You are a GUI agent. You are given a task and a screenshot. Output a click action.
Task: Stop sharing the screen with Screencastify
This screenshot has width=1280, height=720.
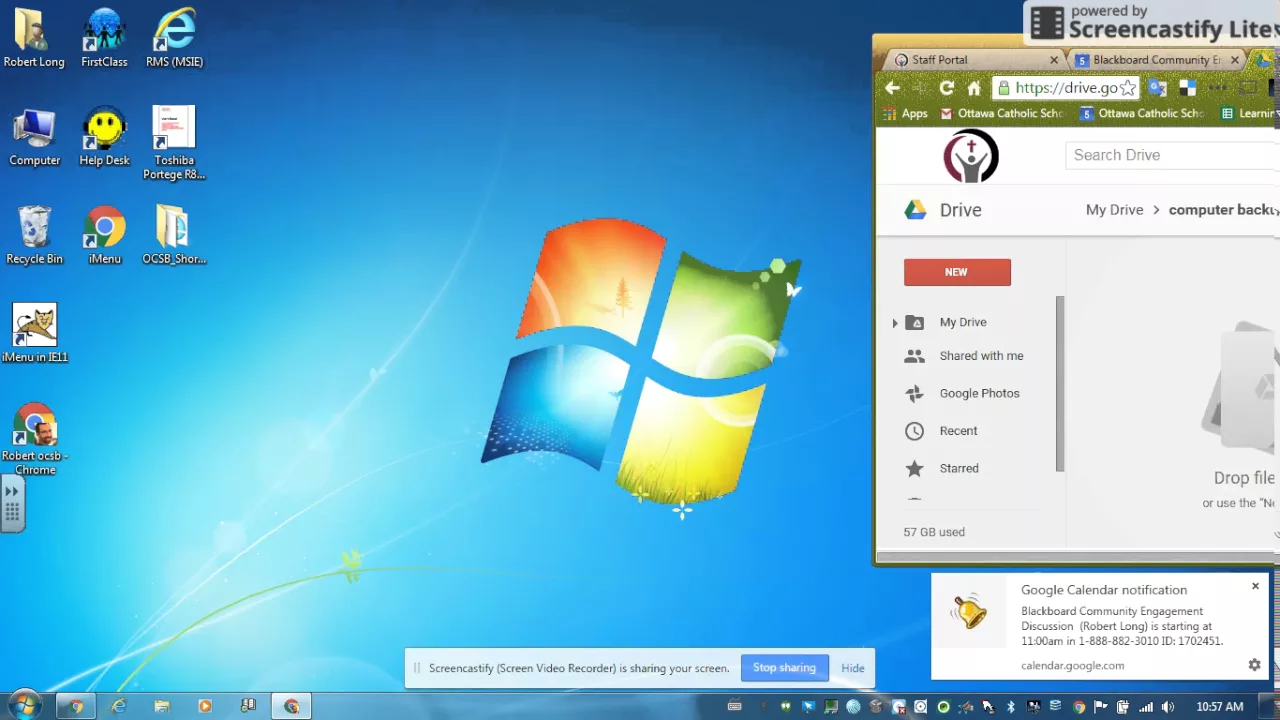[784, 668]
